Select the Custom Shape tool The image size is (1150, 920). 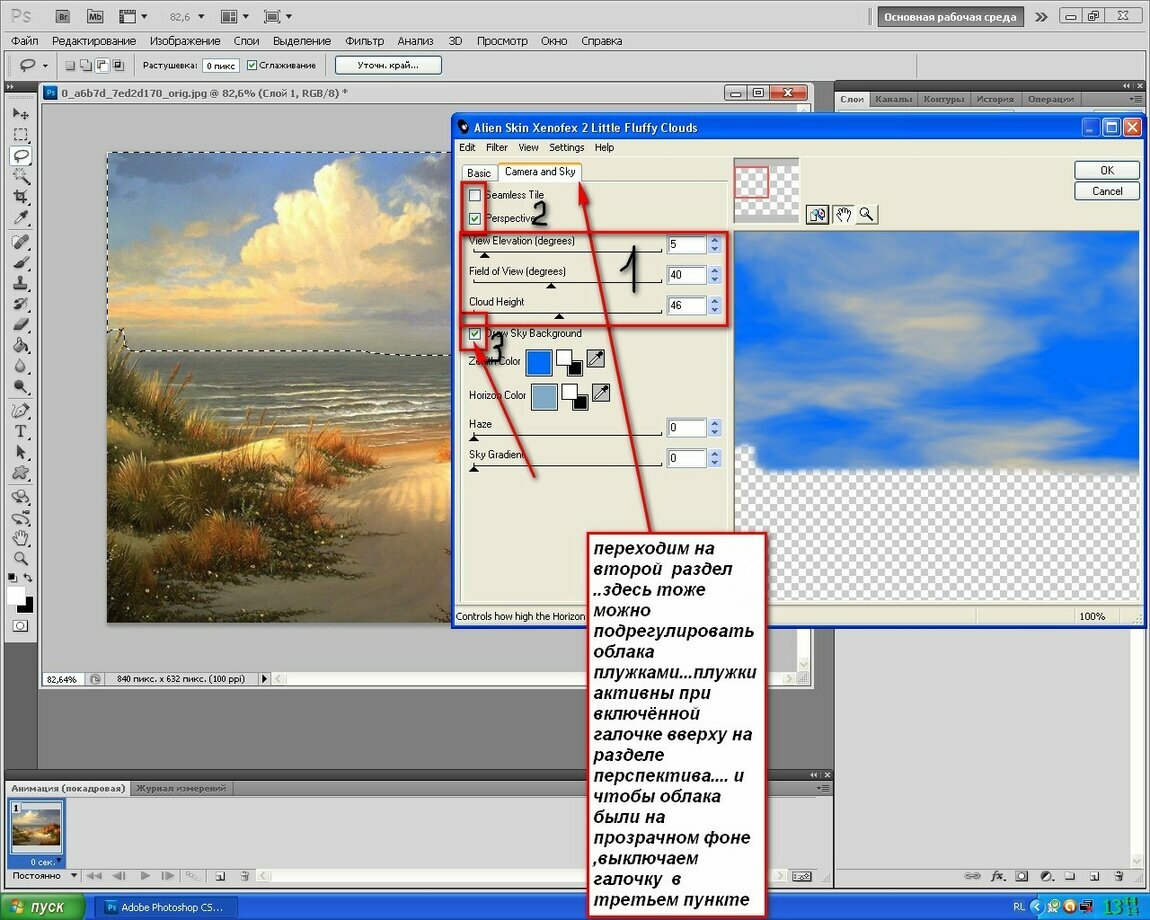coord(21,473)
